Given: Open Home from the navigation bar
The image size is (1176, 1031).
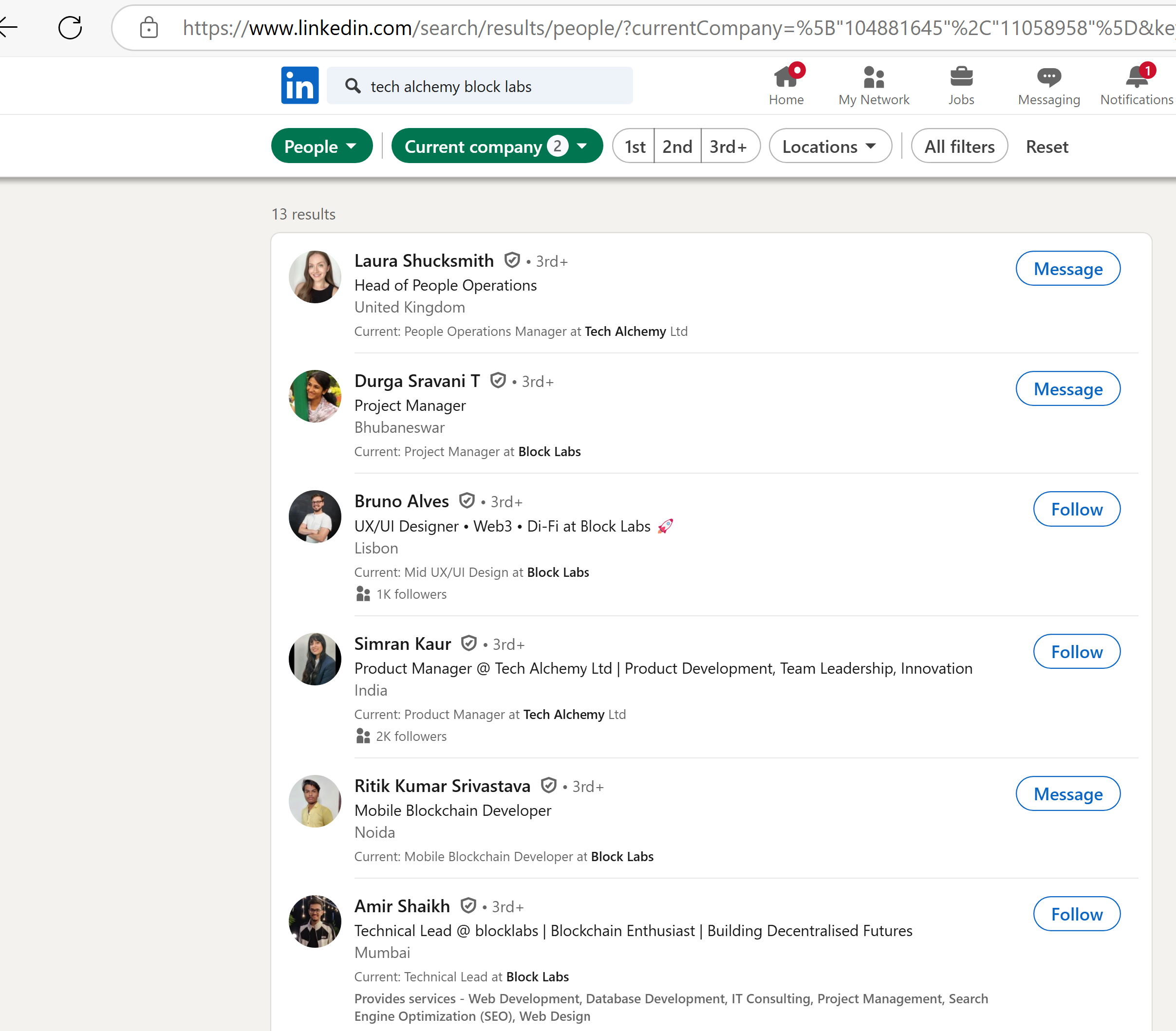Looking at the screenshot, I should pyautogui.click(x=786, y=85).
